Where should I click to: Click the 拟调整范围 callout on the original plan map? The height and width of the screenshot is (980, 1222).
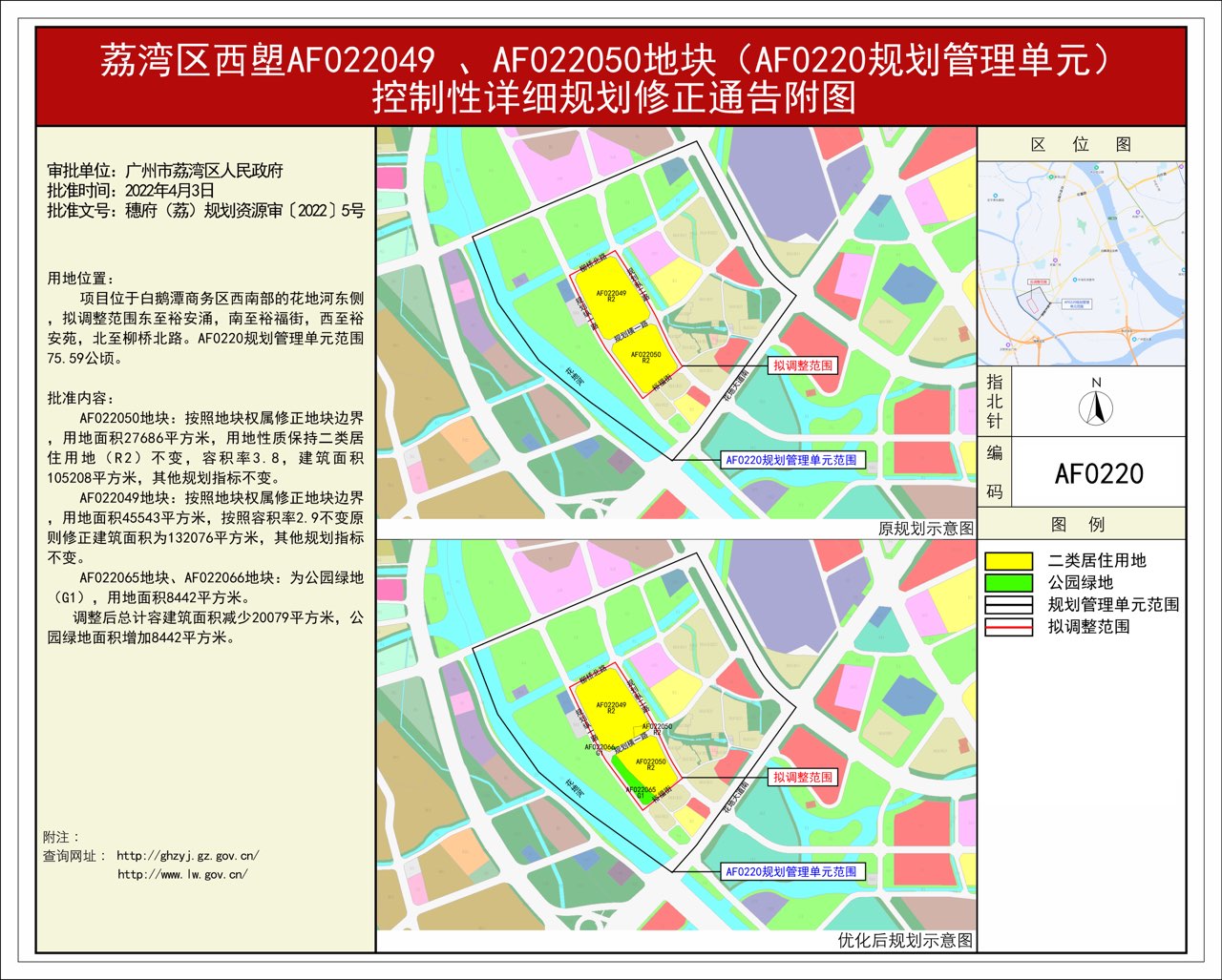pos(803,365)
